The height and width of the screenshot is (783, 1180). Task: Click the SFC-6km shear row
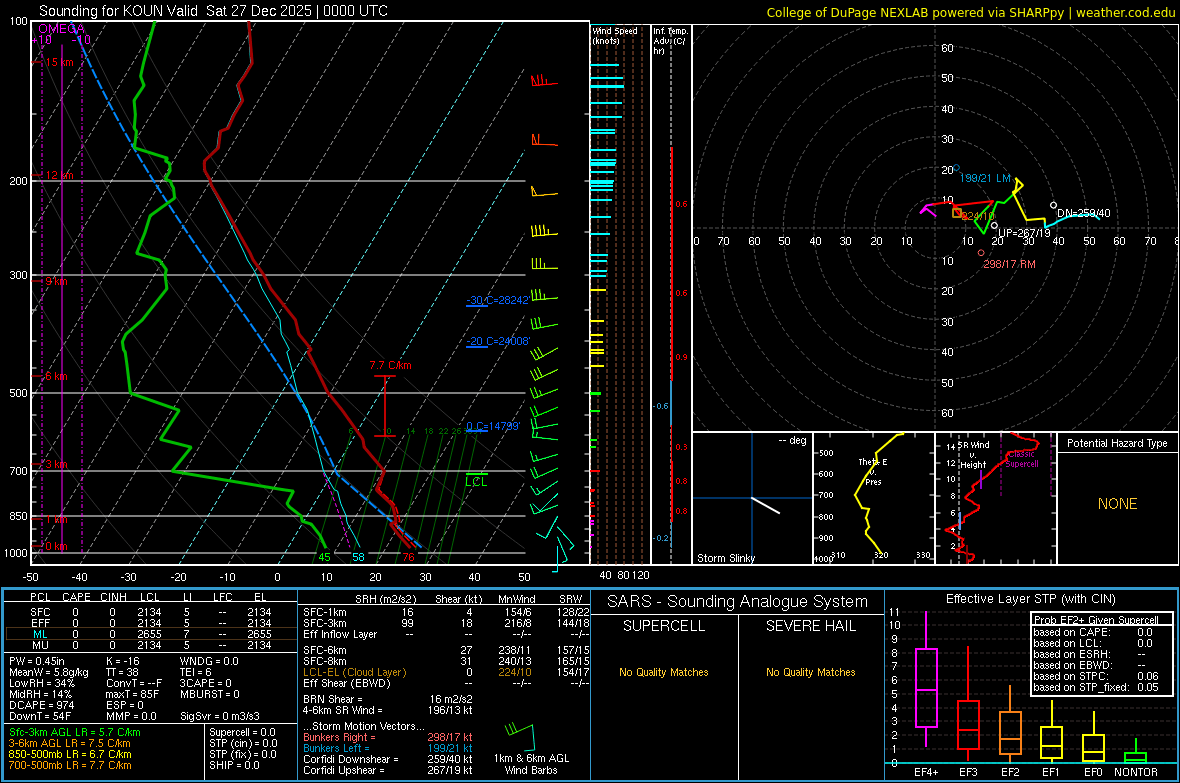tap(446, 650)
